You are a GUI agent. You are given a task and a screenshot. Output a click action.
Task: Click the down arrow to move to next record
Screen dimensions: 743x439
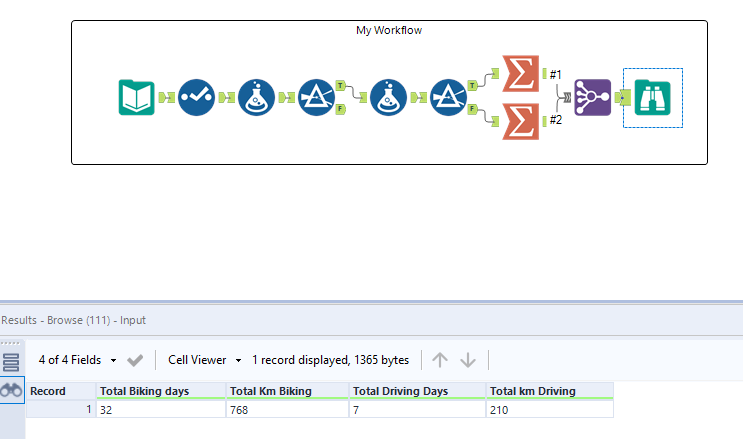coord(468,360)
